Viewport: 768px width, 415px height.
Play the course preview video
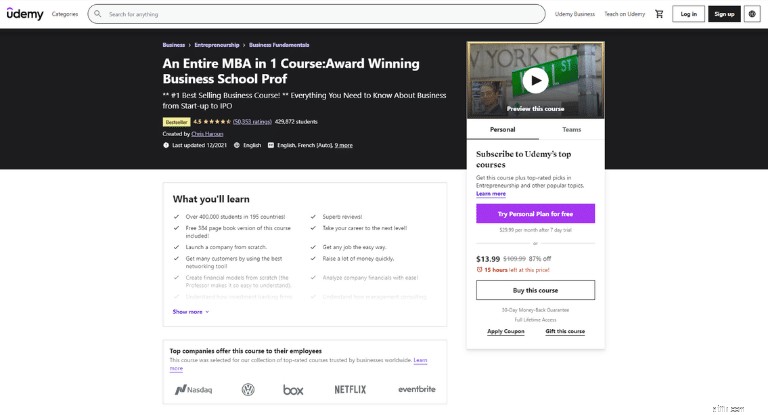(535, 80)
